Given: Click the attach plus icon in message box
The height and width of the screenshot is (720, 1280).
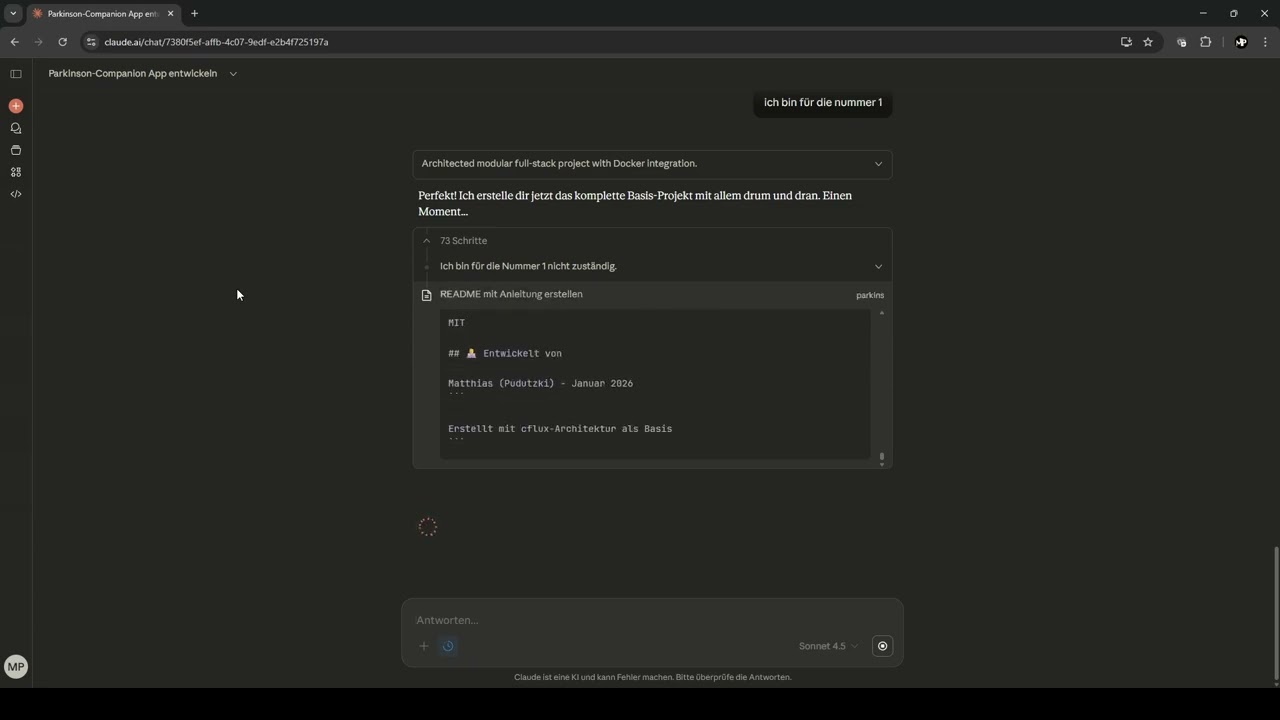Looking at the screenshot, I should (x=424, y=646).
